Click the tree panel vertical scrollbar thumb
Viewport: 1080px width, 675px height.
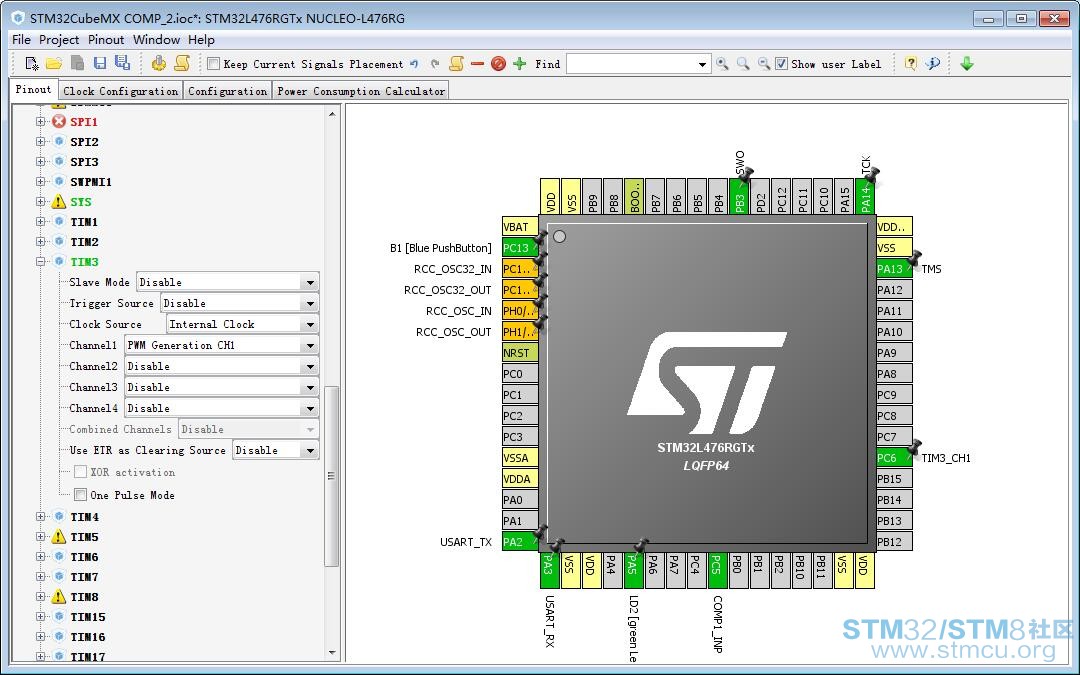331,475
